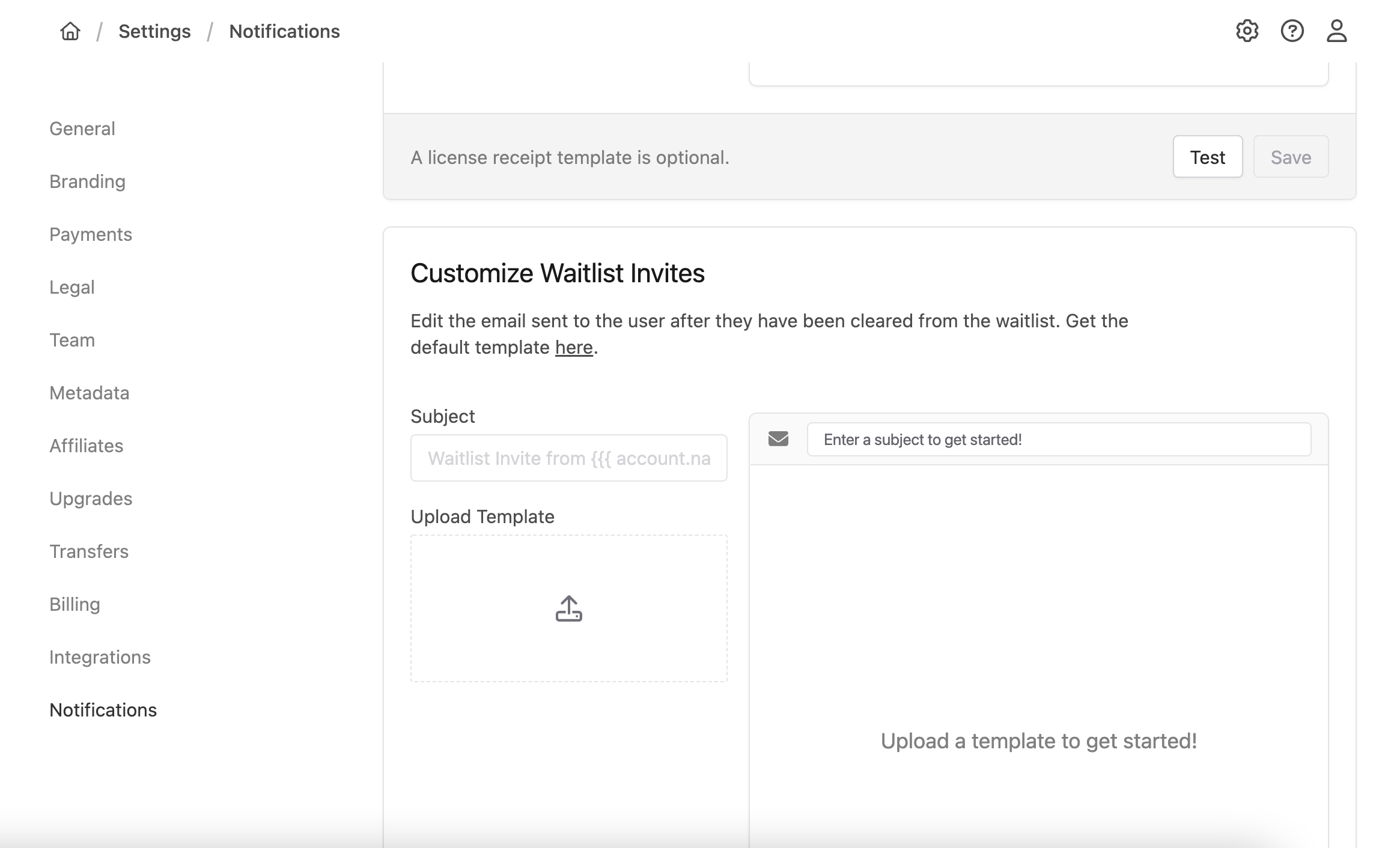
Task: Click the 'Enter a subject' preview field
Action: point(1058,440)
